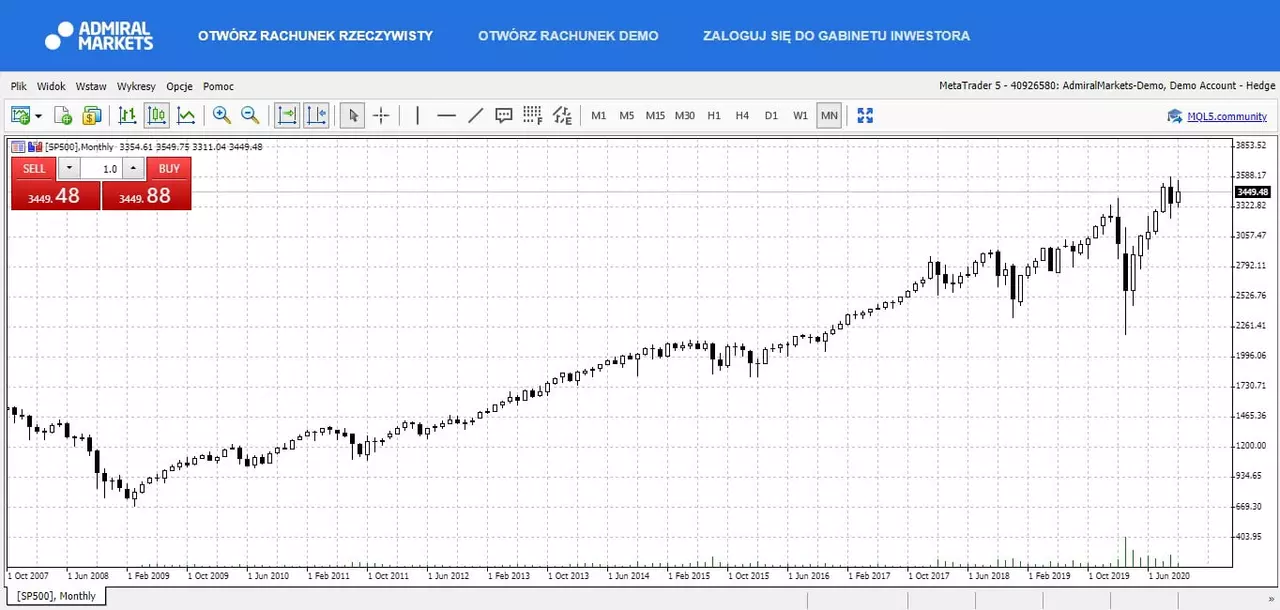
Task: Switch to bar chart view icon
Action: [x=127, y=116]
